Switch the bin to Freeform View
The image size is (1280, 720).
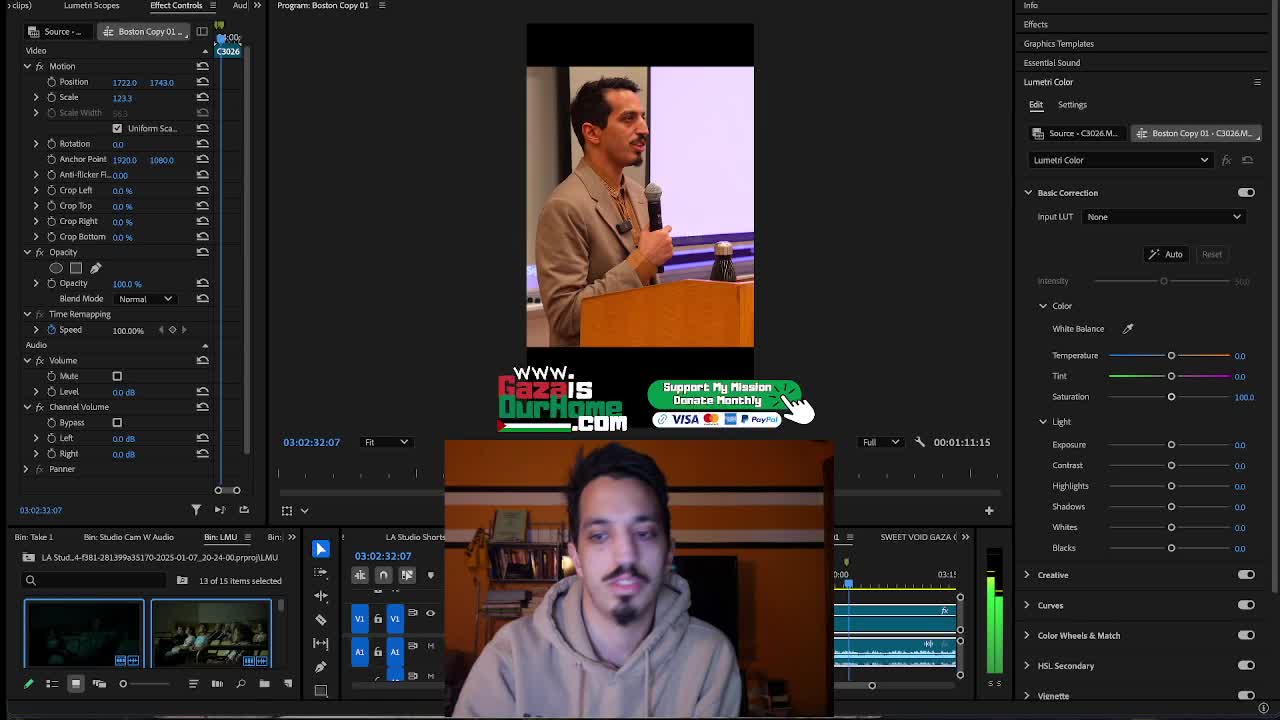point(99,684)
